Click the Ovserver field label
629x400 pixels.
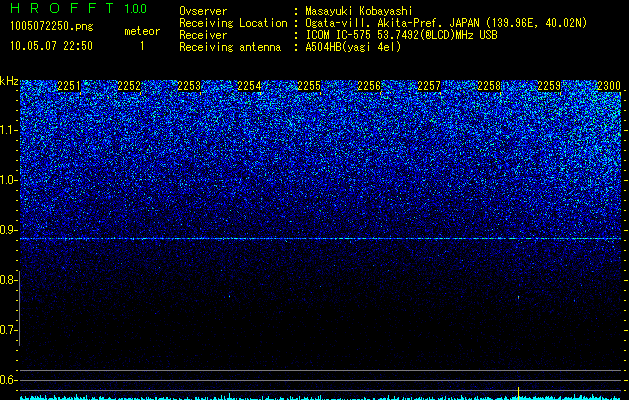point(203,11)
